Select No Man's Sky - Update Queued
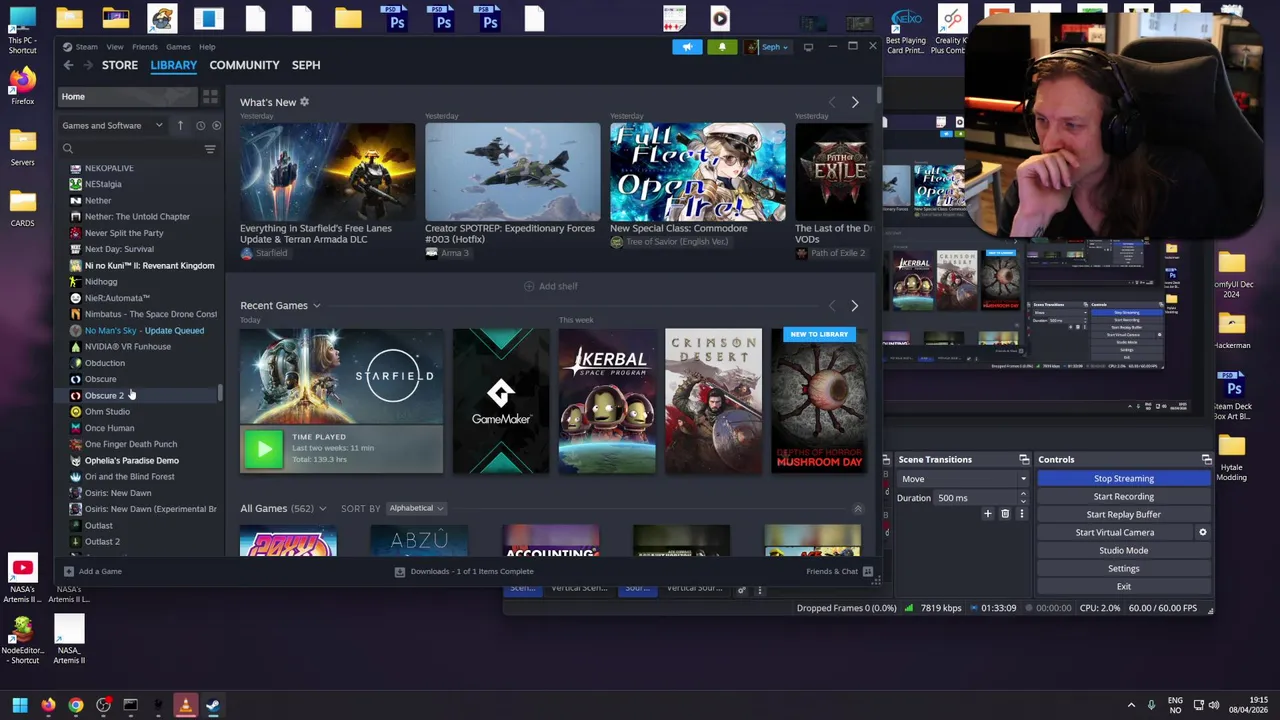This screenshot has height=720, width=1280. (143, 330)
